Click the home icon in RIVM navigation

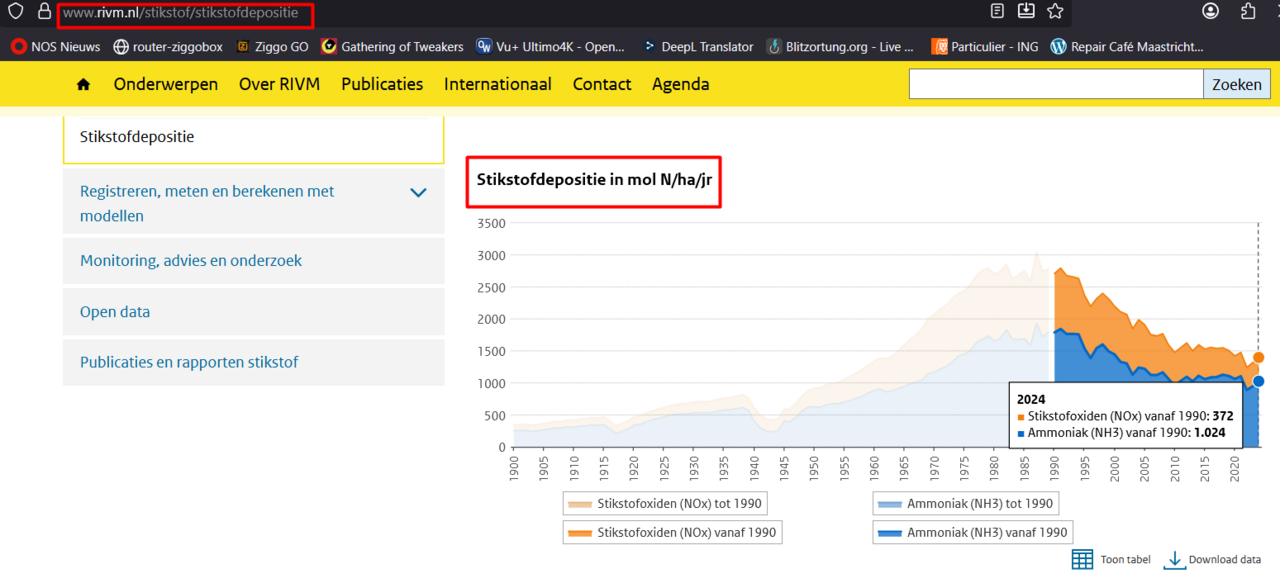83,85
